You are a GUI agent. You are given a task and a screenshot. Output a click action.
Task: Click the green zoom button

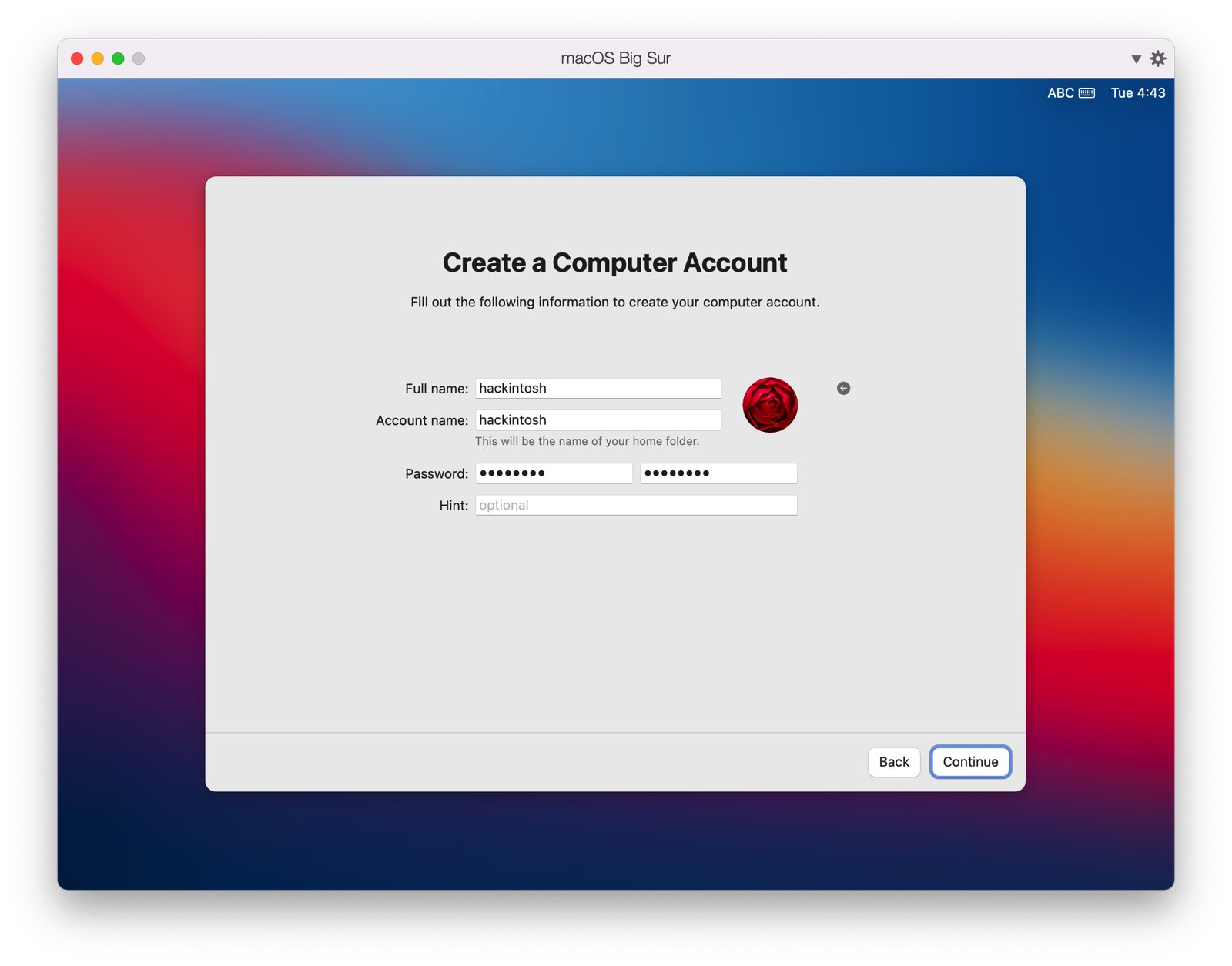pos(117,58)
